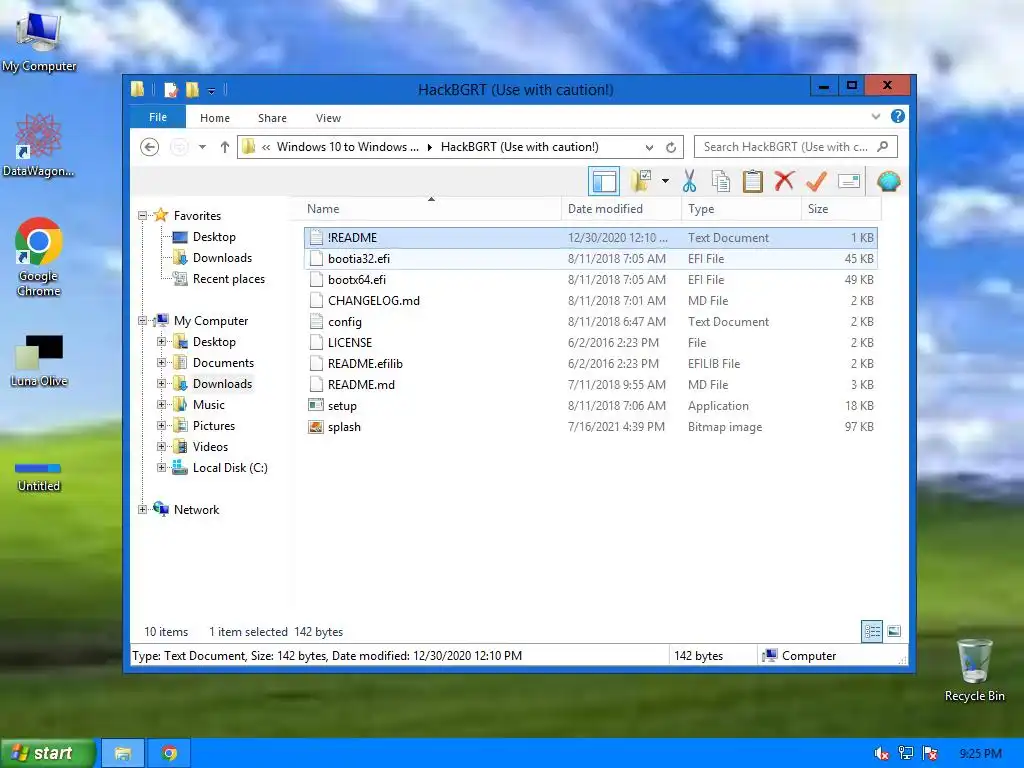1024x768 pixels.
Task: Select the !README file
Action: 590,238
